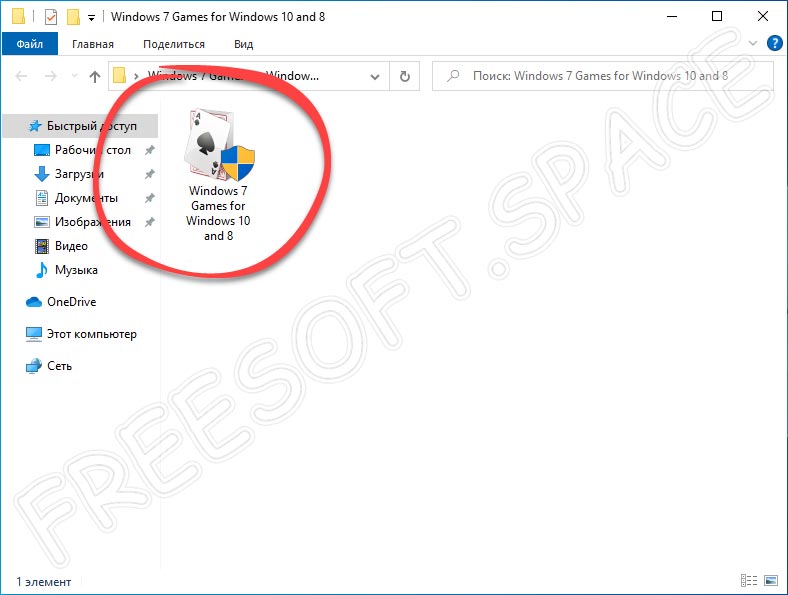
Task: Go up one folder level
Action: (x=95, y=76)
